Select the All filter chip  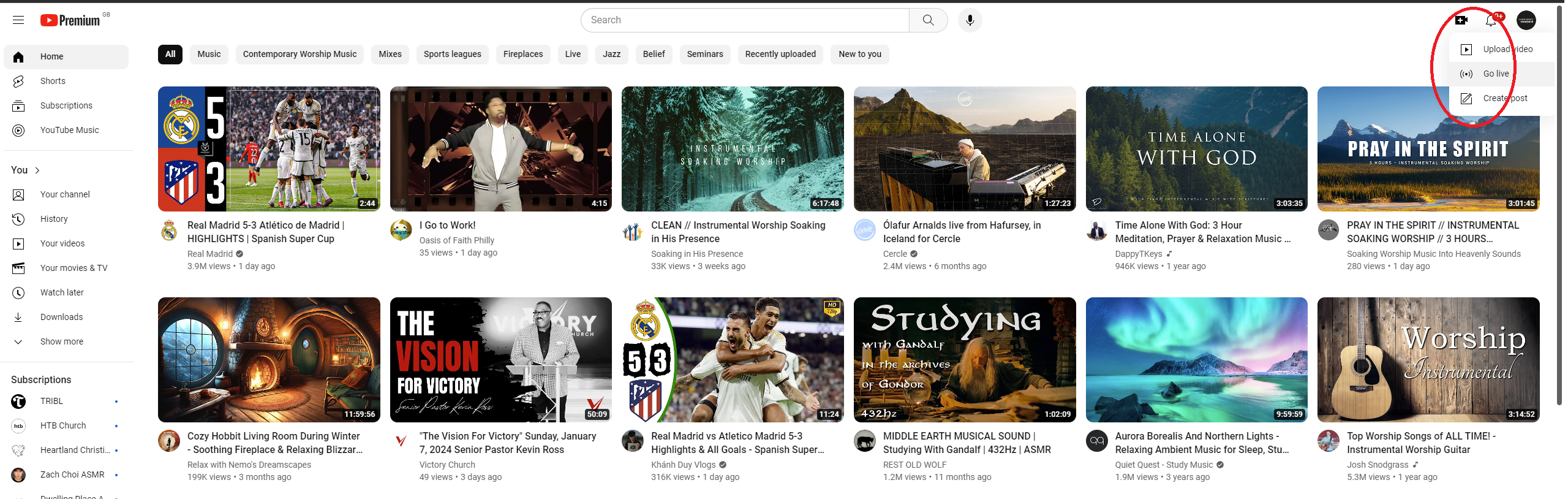(x=170, y=54)
